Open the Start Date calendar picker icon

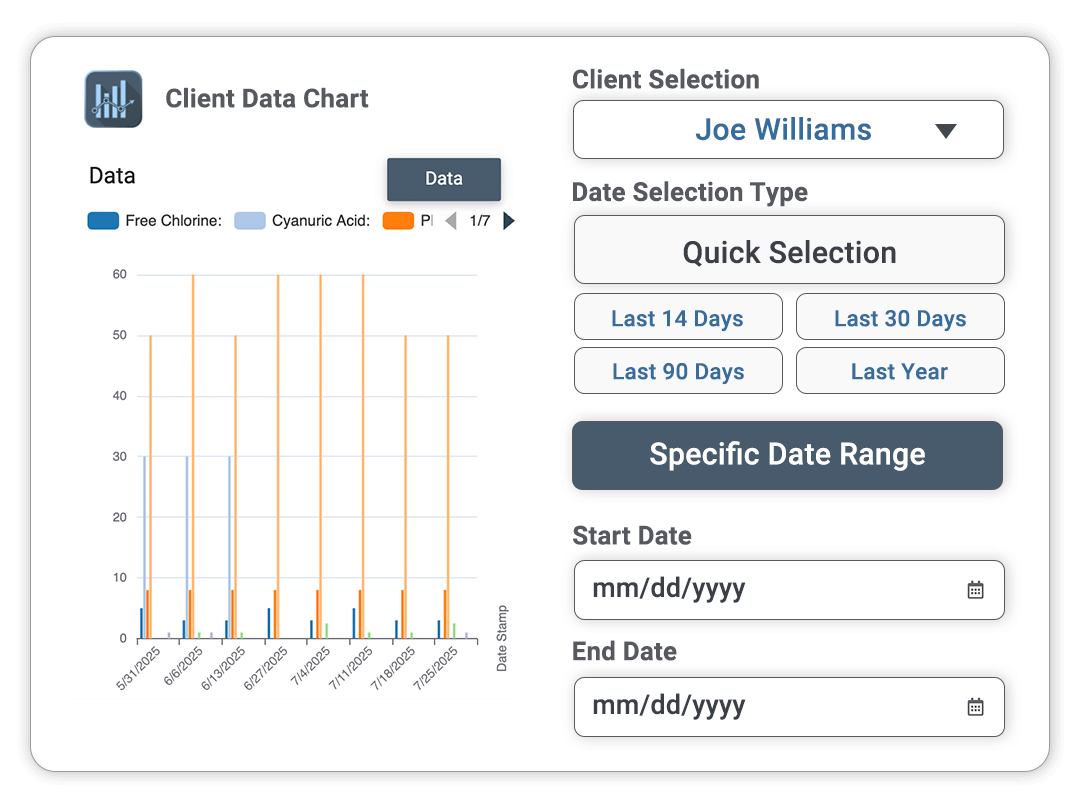coord(975,590)
